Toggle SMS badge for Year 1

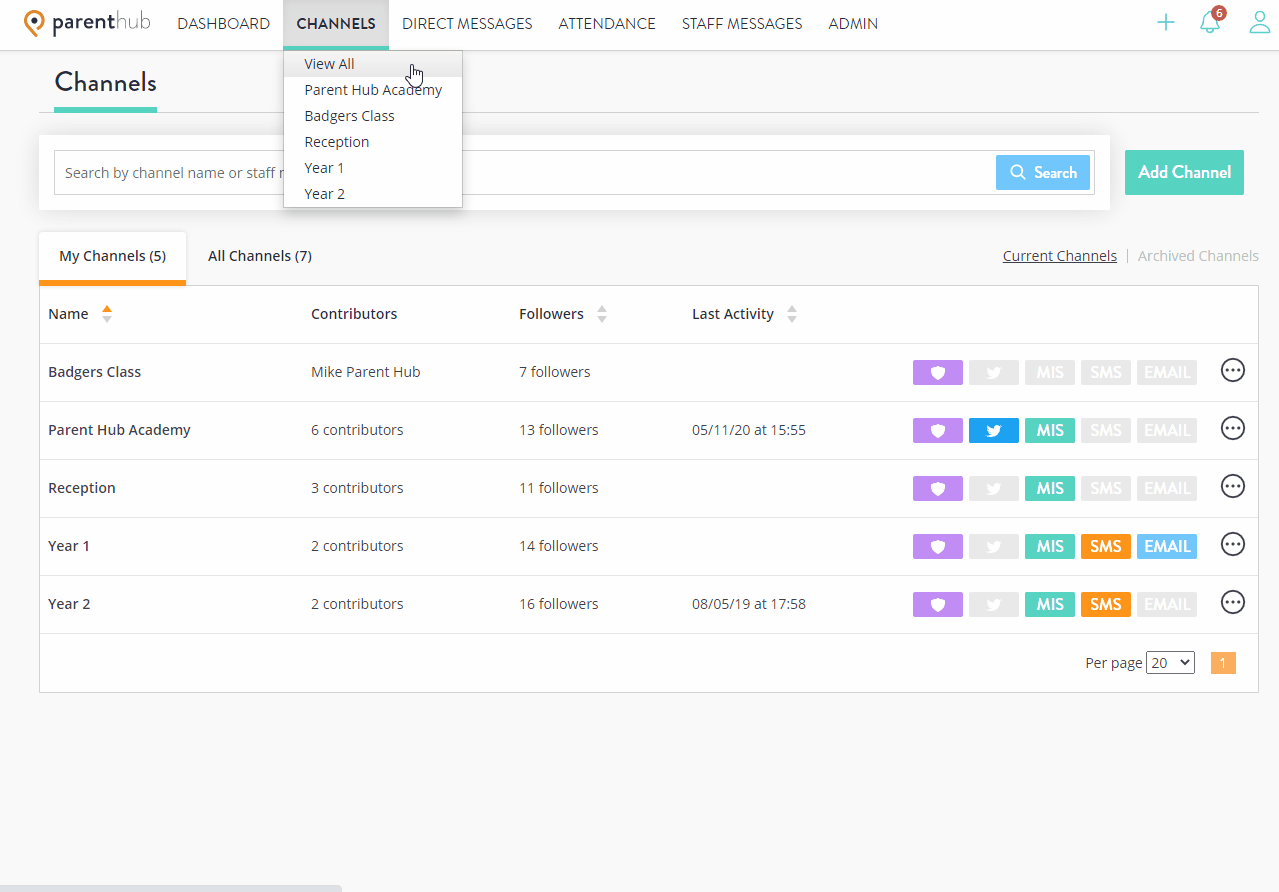click(1106, 546)
